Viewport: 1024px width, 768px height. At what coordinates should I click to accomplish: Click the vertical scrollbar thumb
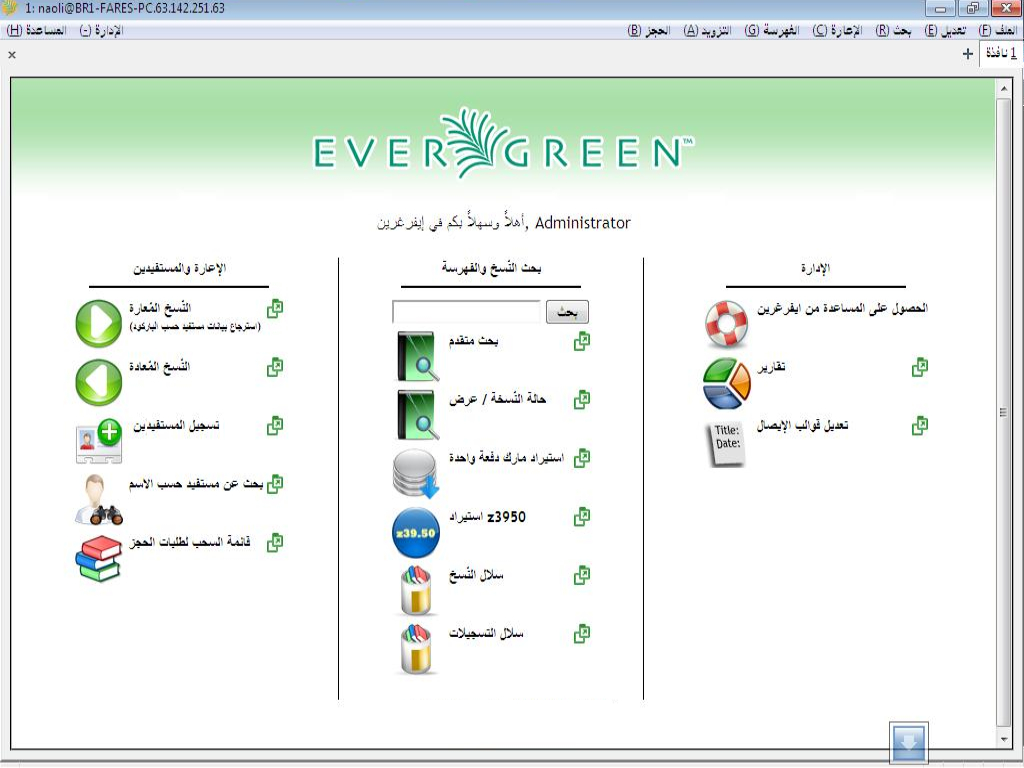1004,412
